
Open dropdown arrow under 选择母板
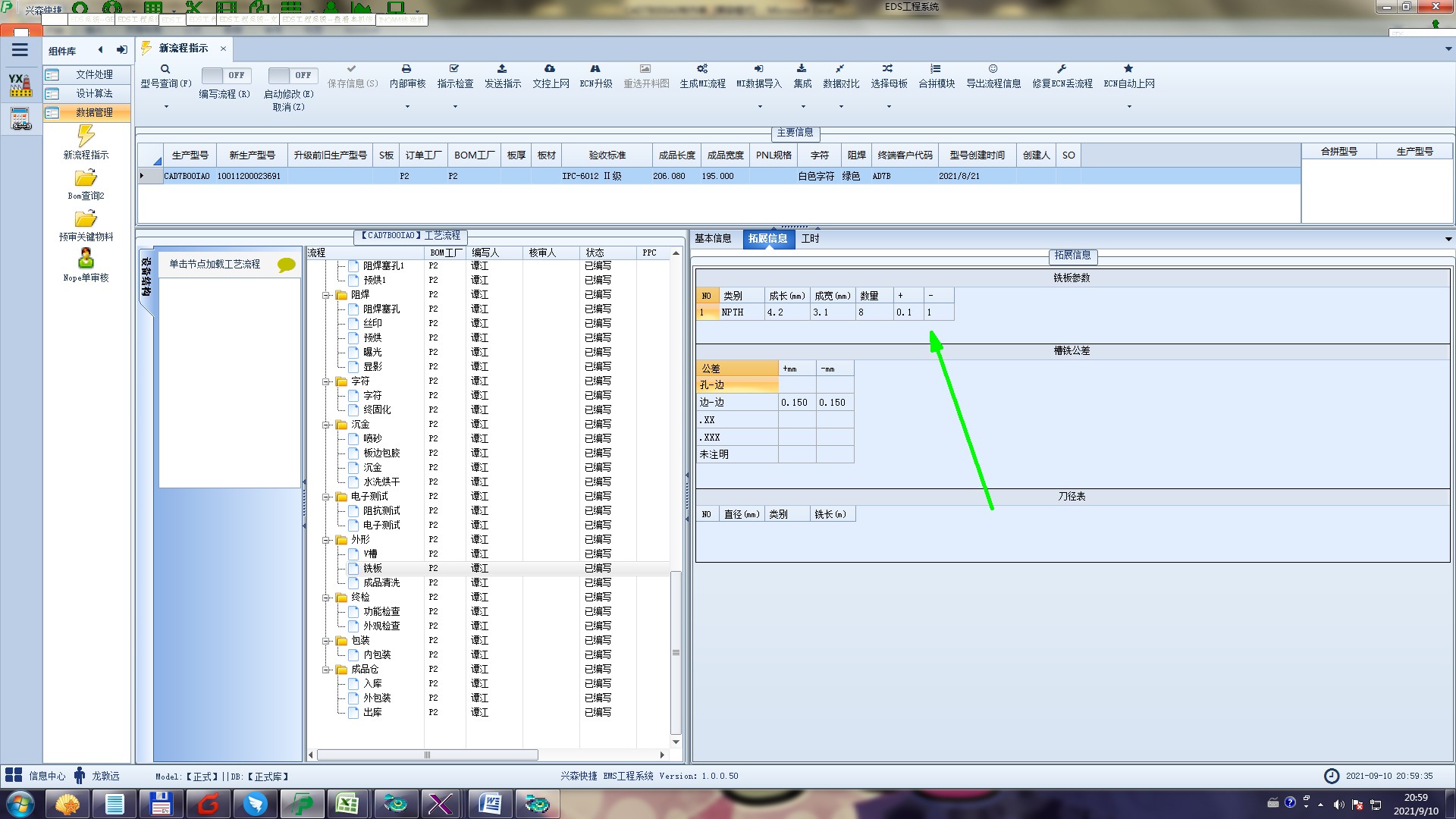point(889,106)
